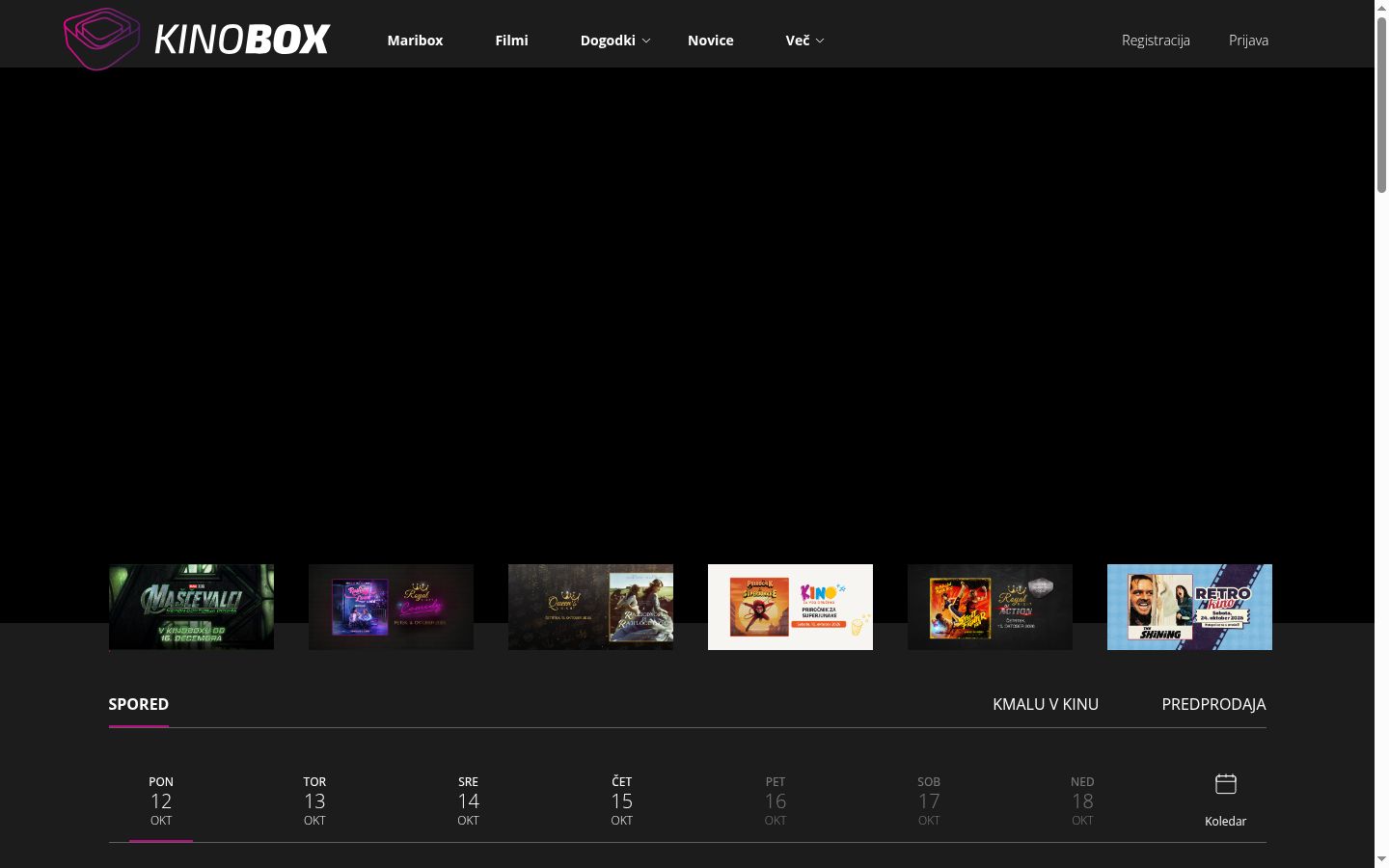Switch to the KMALU V KINU tab
The width and height of the screenshot is (1389, 868).
(1046, 704)
